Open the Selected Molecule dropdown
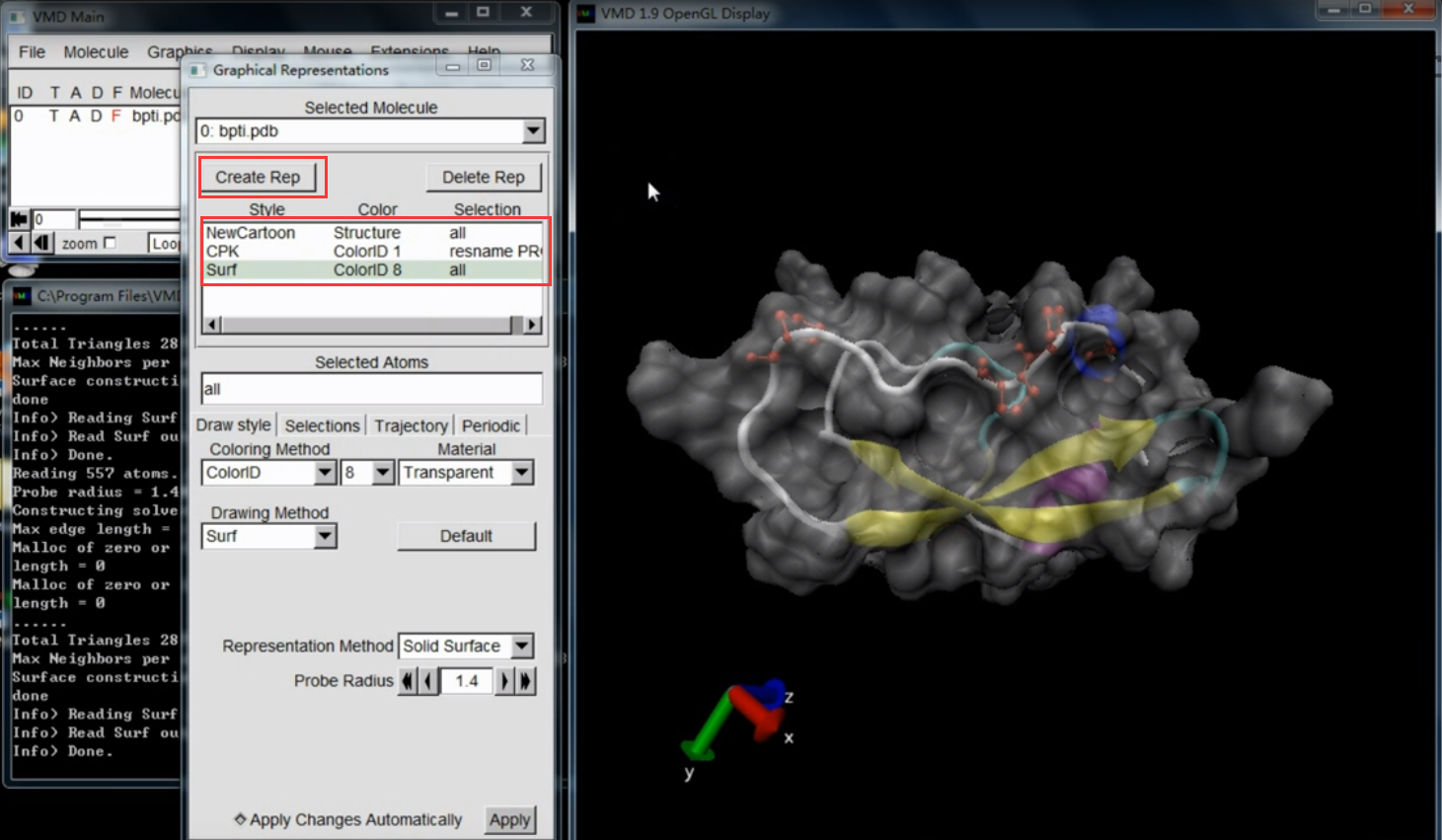 click(x=533, y=131)
